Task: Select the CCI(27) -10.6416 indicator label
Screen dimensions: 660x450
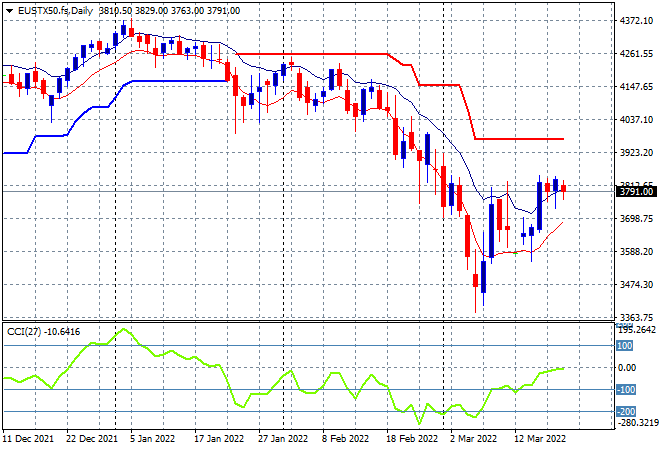Action: pos(43,332)
